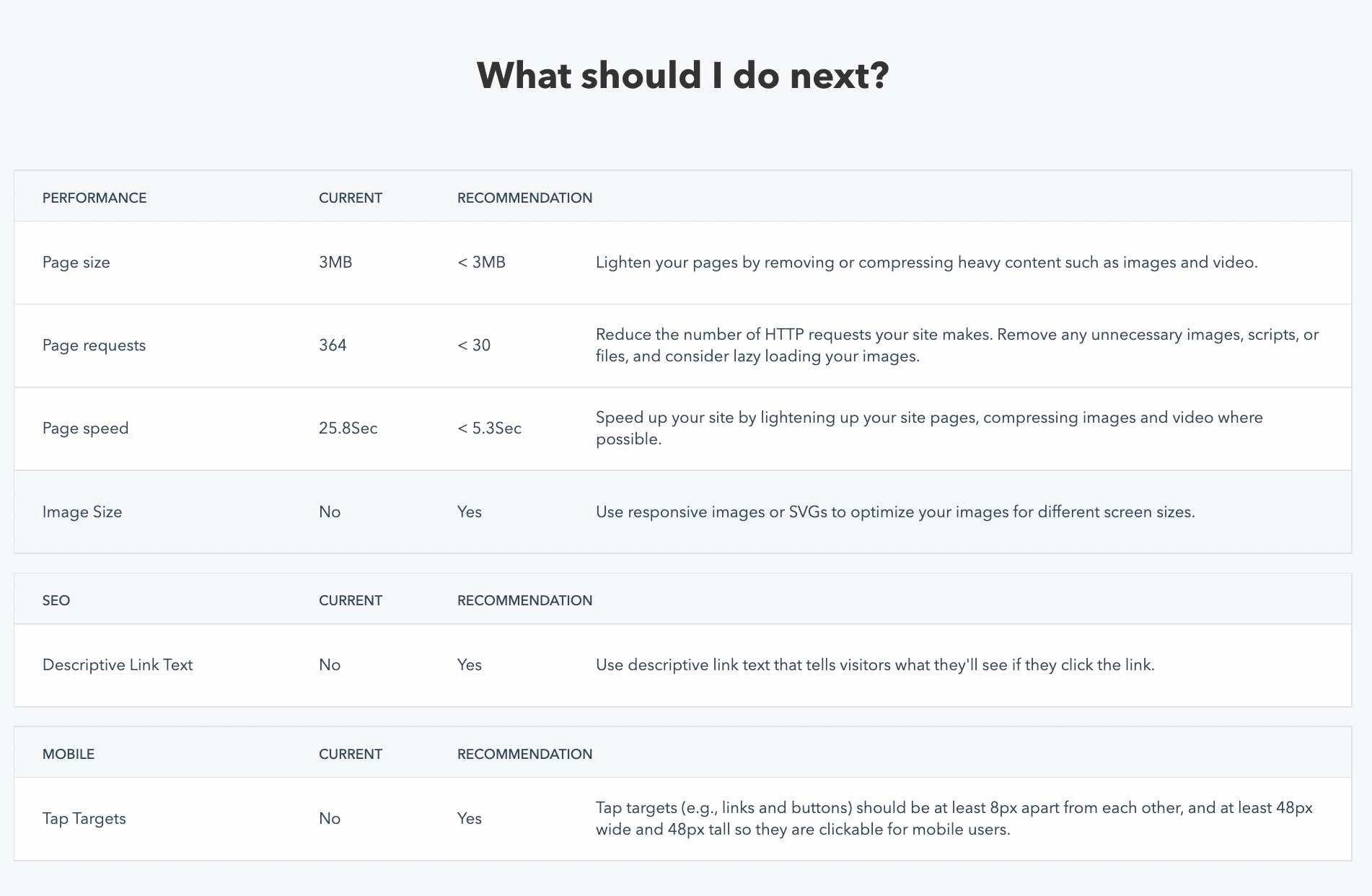Click the descriptive link text advice sentence
1372x896 pixels.
[x=874, y=665]
